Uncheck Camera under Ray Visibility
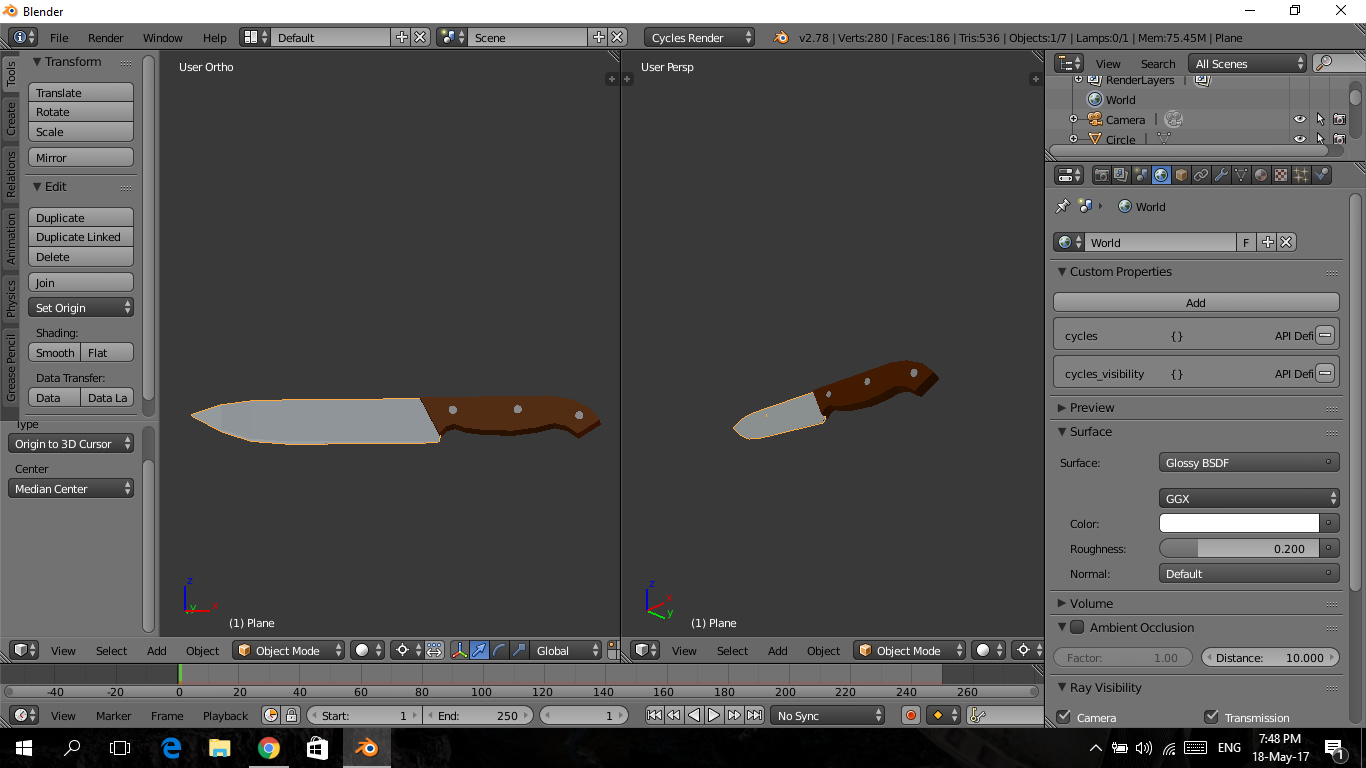 tap(1064, 717)
